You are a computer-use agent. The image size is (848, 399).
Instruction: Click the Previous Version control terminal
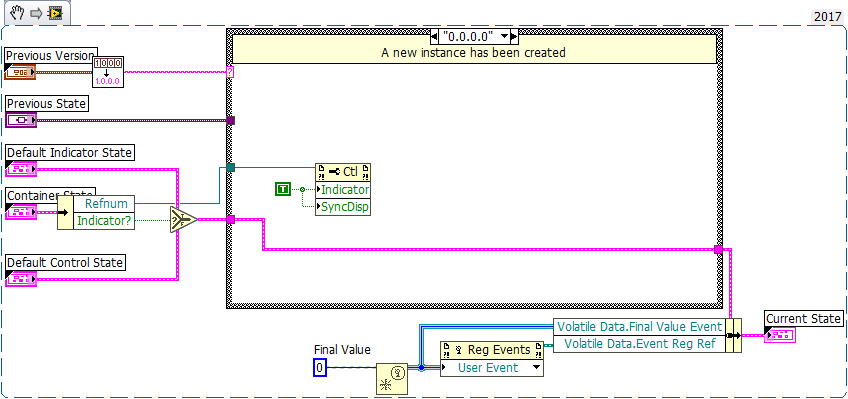20,71
